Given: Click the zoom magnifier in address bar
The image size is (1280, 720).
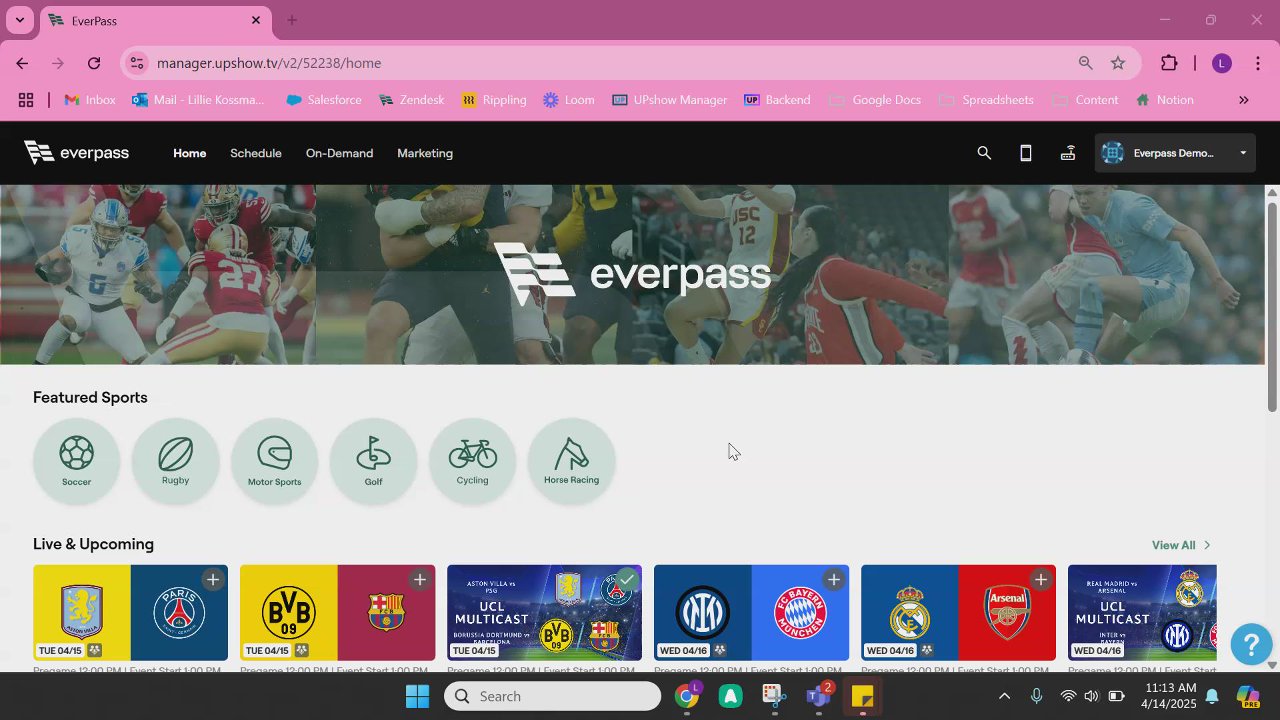Looking at the screenshot, I should (1085, 63).
